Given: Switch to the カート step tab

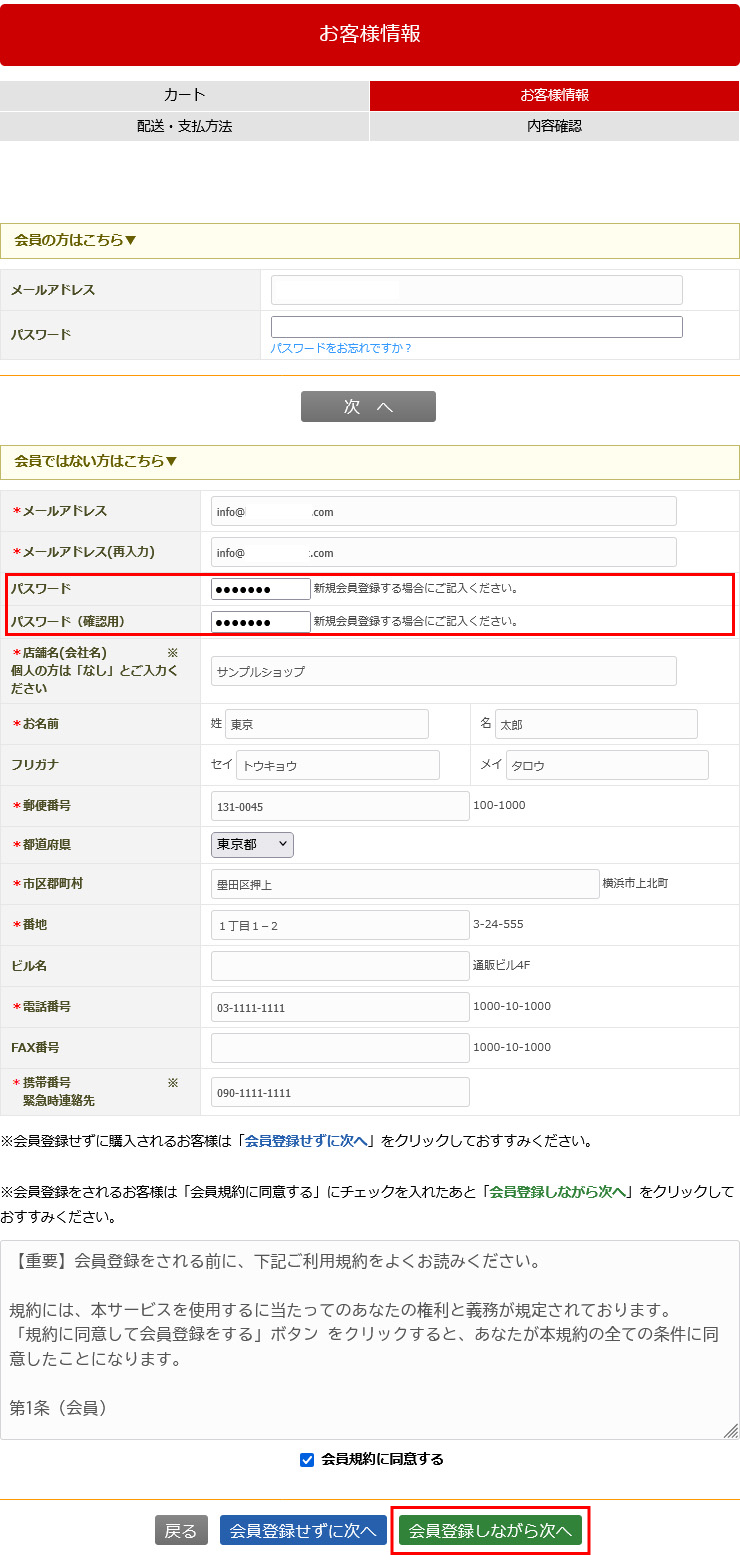Looking at the screenshot, I should [x=184, y=96].
